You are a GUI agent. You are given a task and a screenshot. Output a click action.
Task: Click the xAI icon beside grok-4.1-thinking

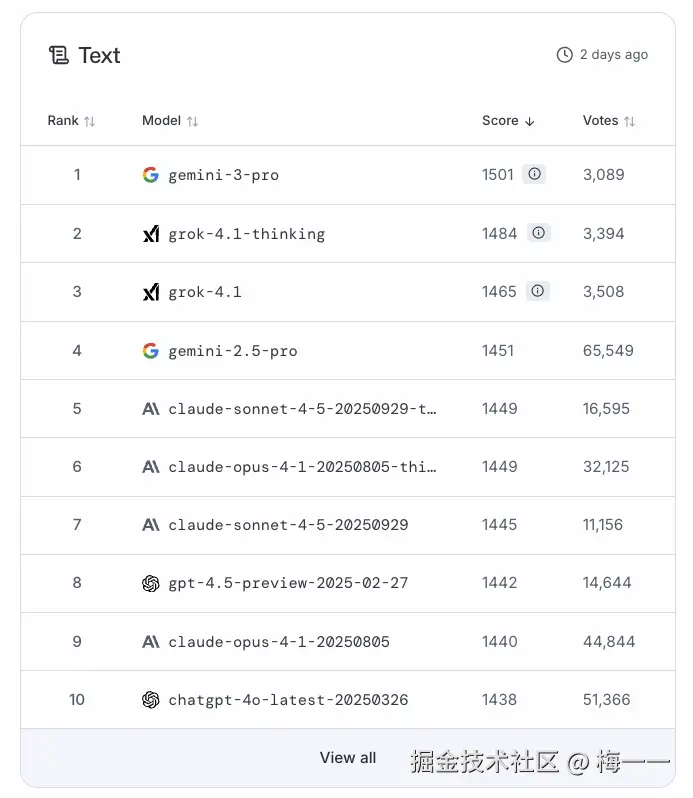151,234
